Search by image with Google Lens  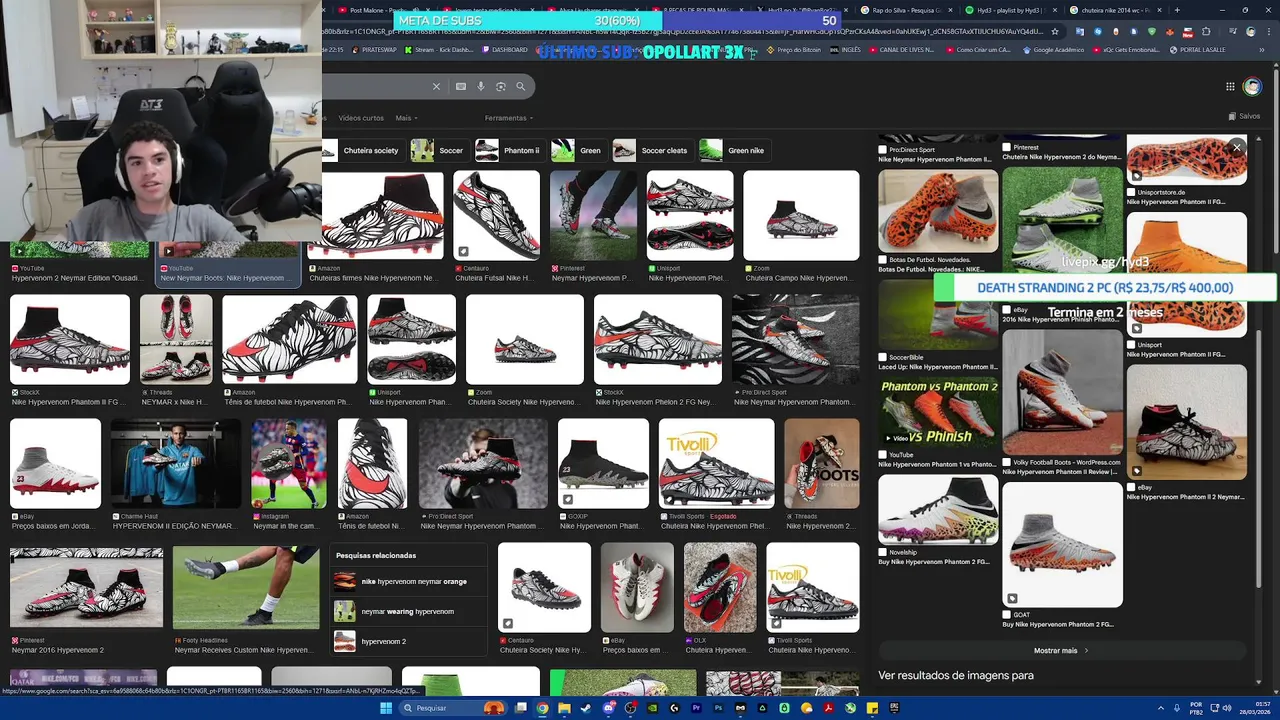(x=501, y=87)
